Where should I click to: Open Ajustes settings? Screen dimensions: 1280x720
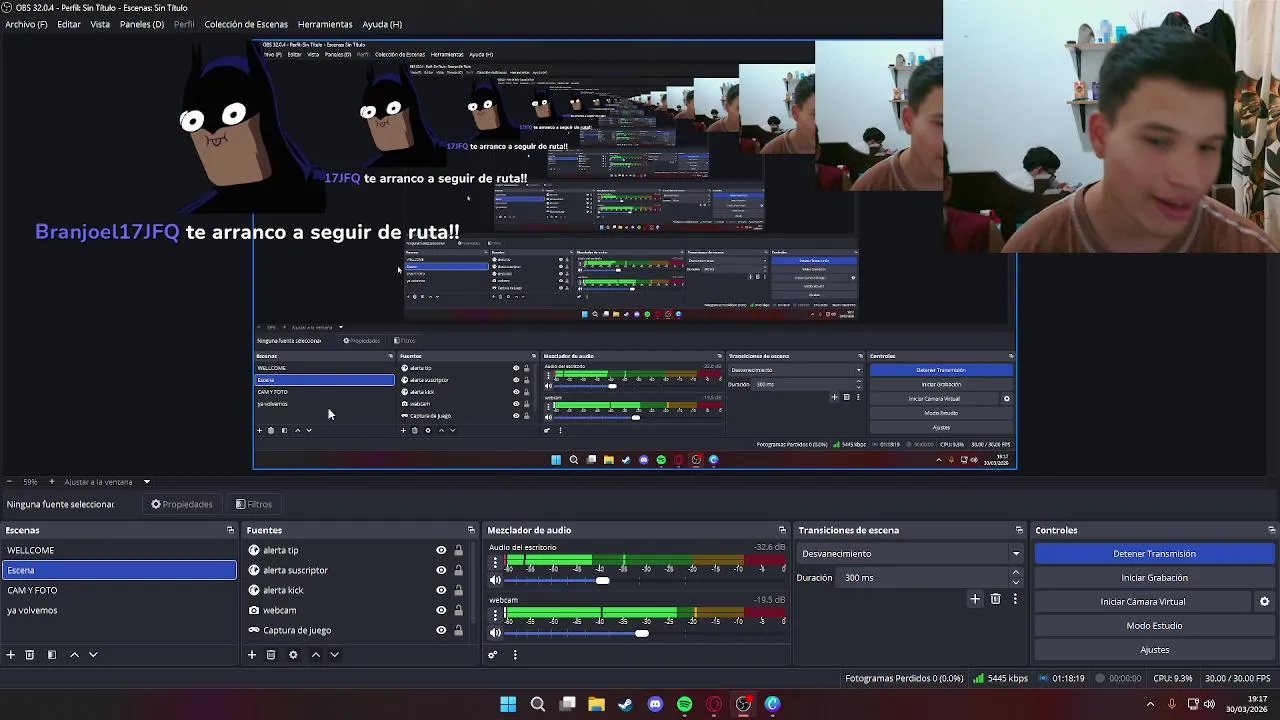(1154, 650)
